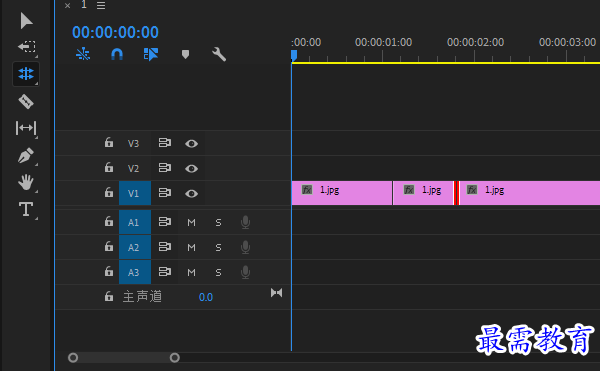Viewport: 600px width, 371px height.
Task: Select the second 1.jpg clip on V1
Action: tap(423, 193)
